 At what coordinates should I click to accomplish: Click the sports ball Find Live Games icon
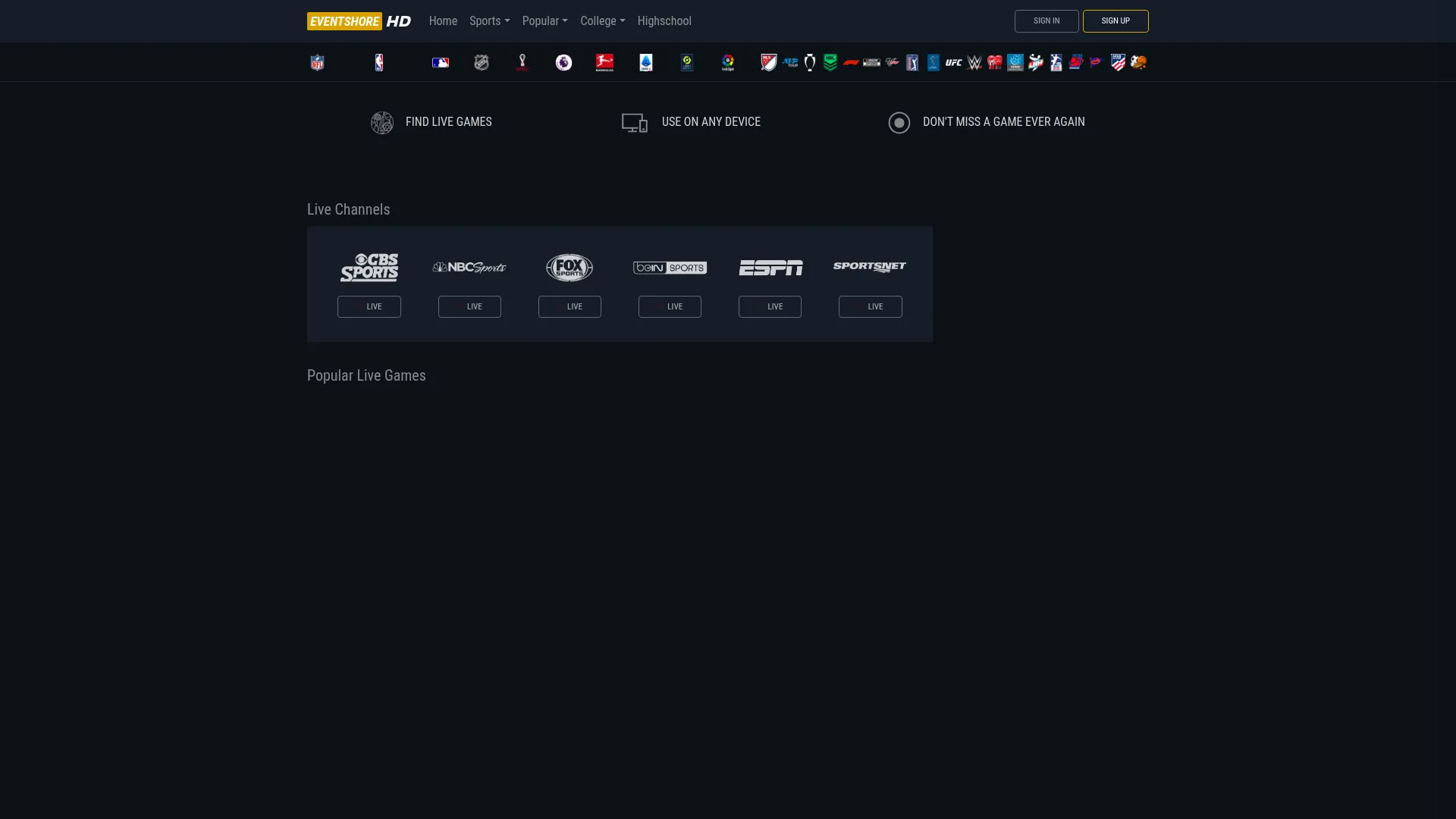[382, 123]
